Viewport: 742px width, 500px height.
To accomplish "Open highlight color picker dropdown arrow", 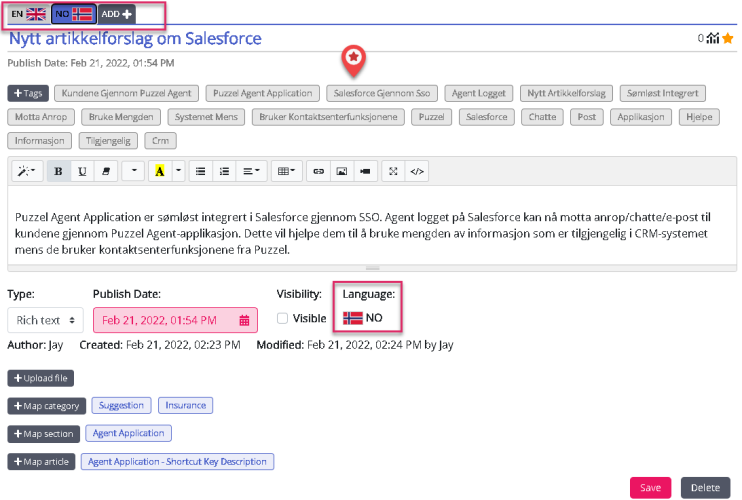I will tap(178, 171).
